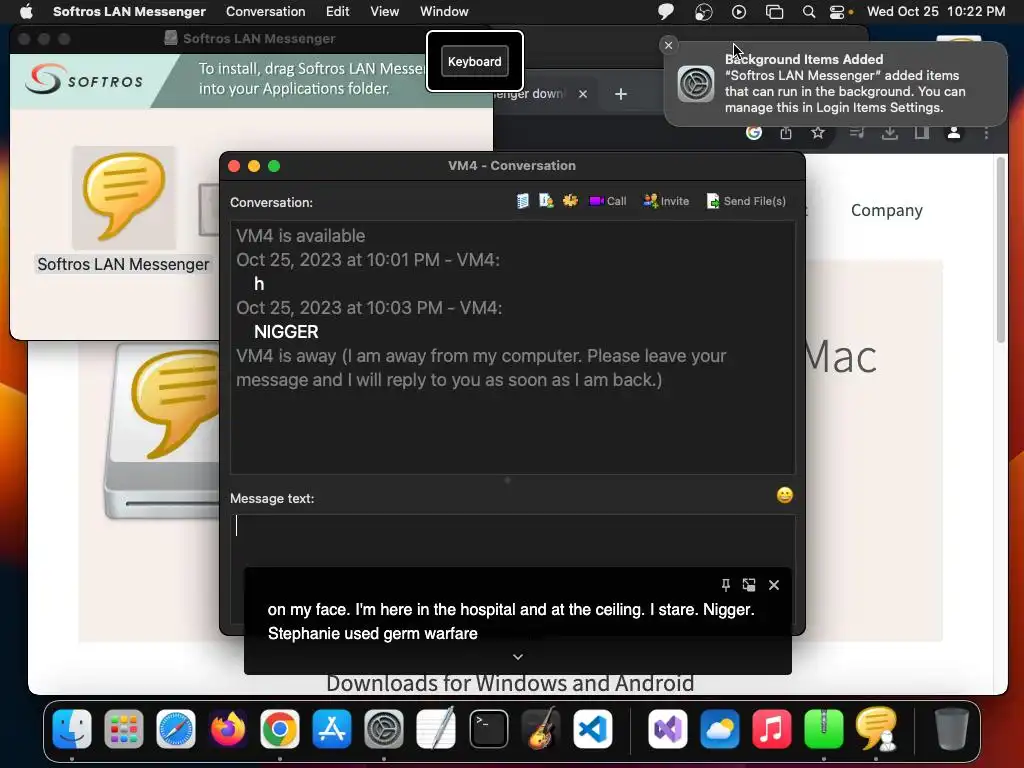This screenshot has height=768, width=1024.
Task: Open the emoji smiley picker
Action: click(784, 495)
